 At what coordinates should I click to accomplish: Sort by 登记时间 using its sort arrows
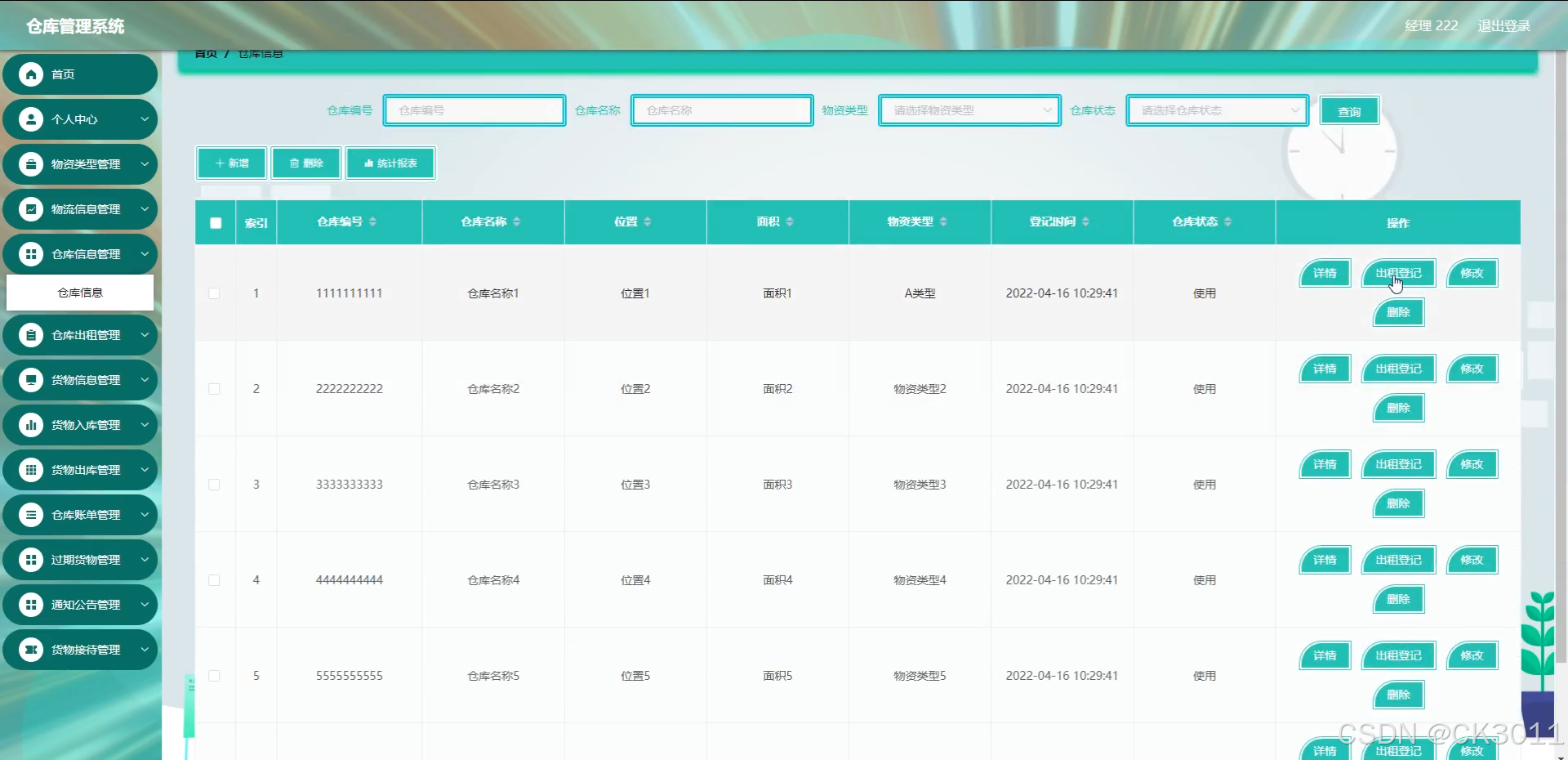(1085, 221)
